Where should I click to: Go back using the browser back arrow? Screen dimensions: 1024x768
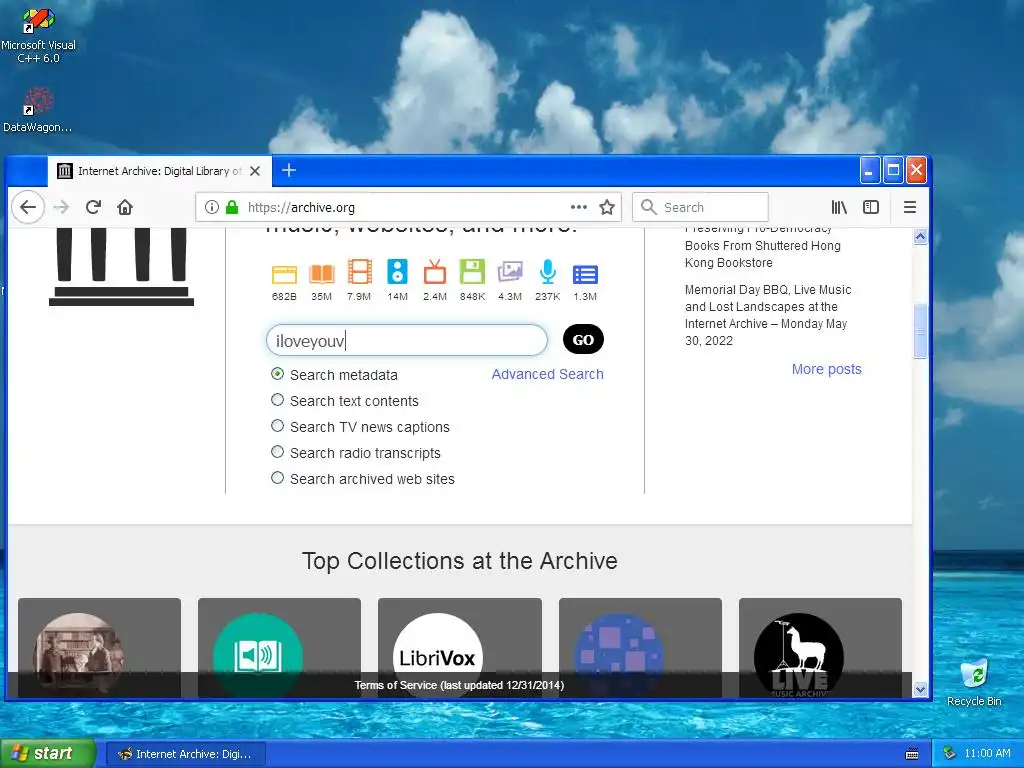pyautogui.click(x=28, y=207)
